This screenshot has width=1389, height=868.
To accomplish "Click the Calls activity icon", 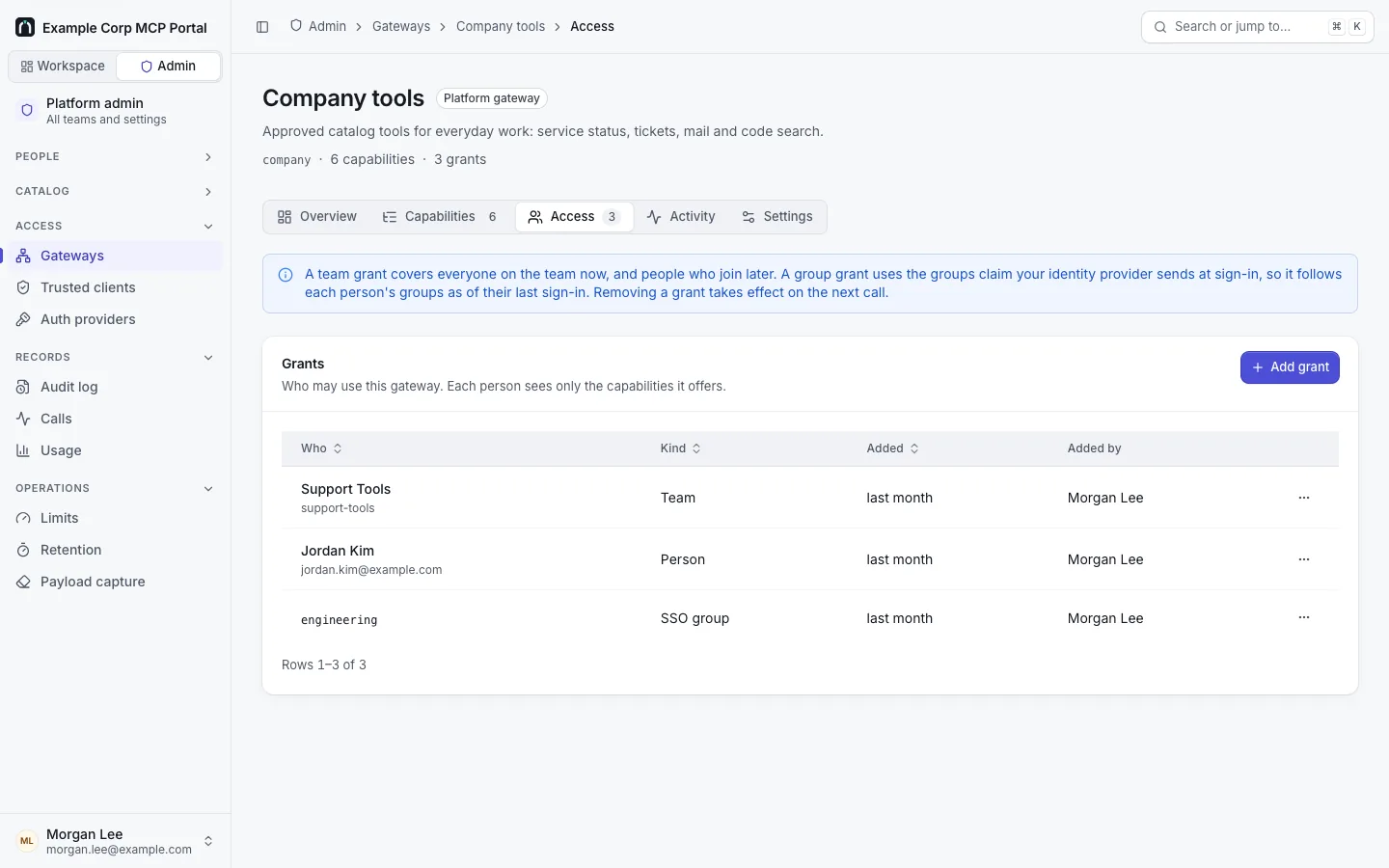I will (23, 419).
